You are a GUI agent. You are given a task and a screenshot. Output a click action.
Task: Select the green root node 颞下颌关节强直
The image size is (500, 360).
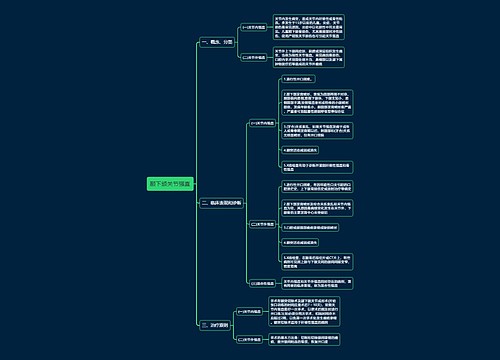170,184
